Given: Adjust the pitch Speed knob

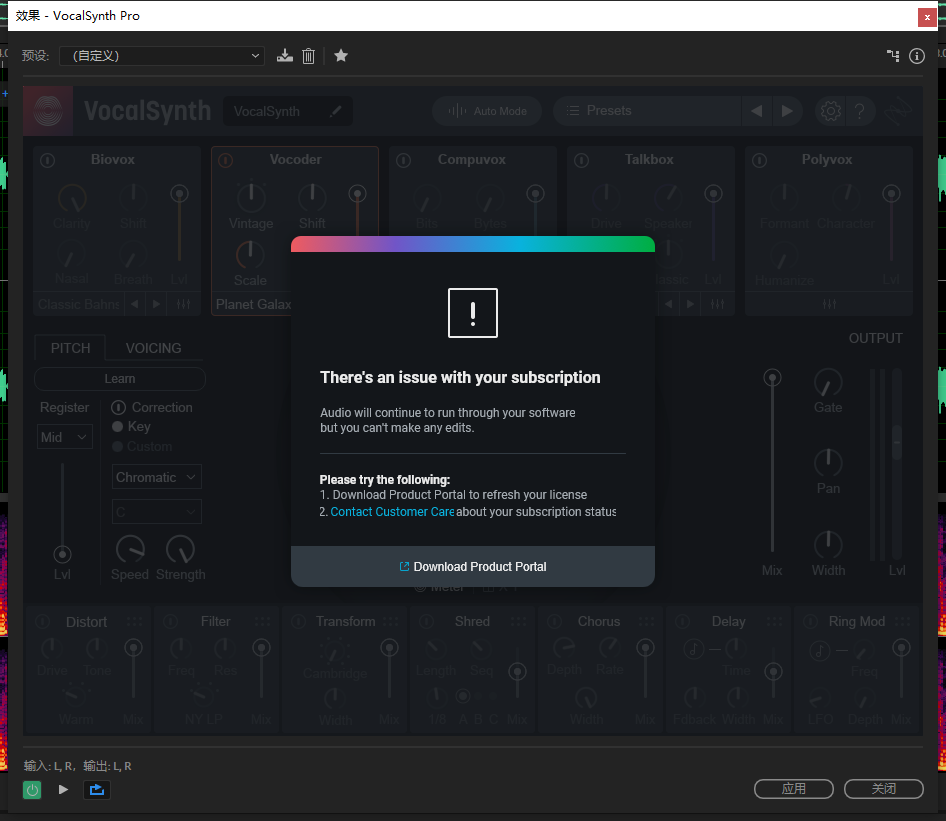Looking at the screenshot, I should pyautogui.click(x=130, y=550).
